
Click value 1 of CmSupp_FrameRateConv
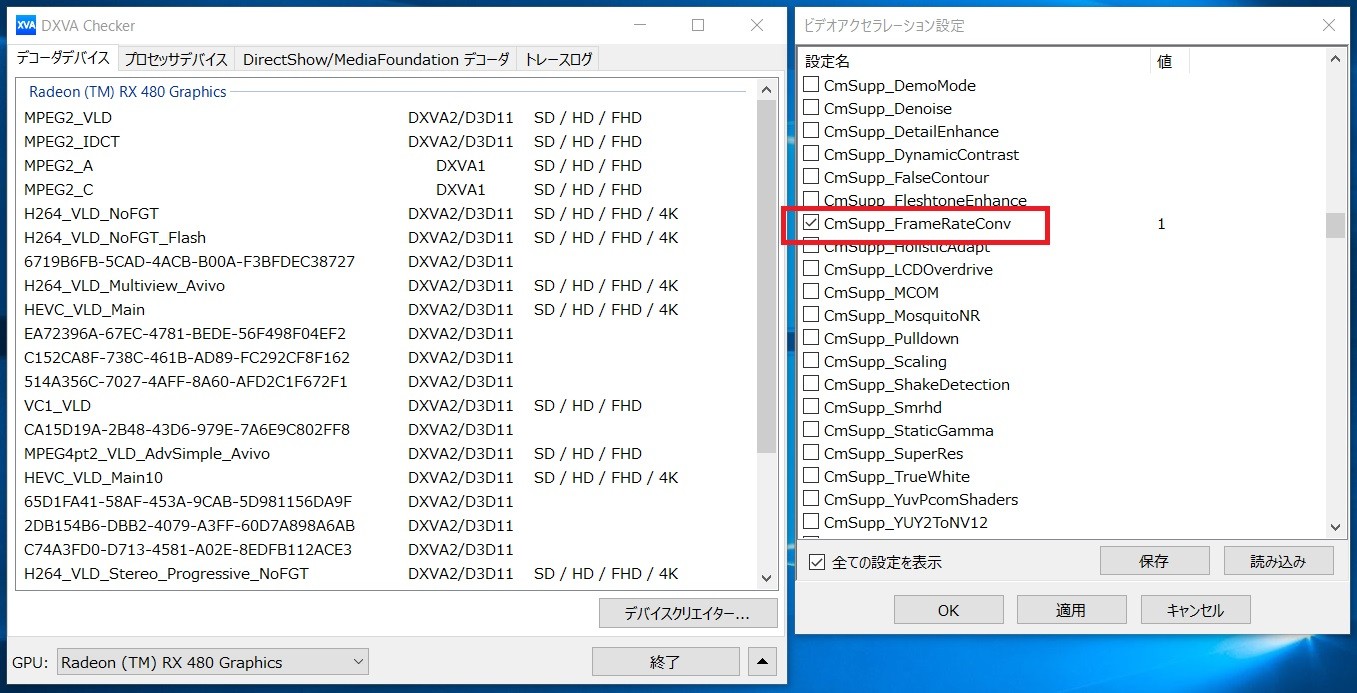(x=1161, y=224)
